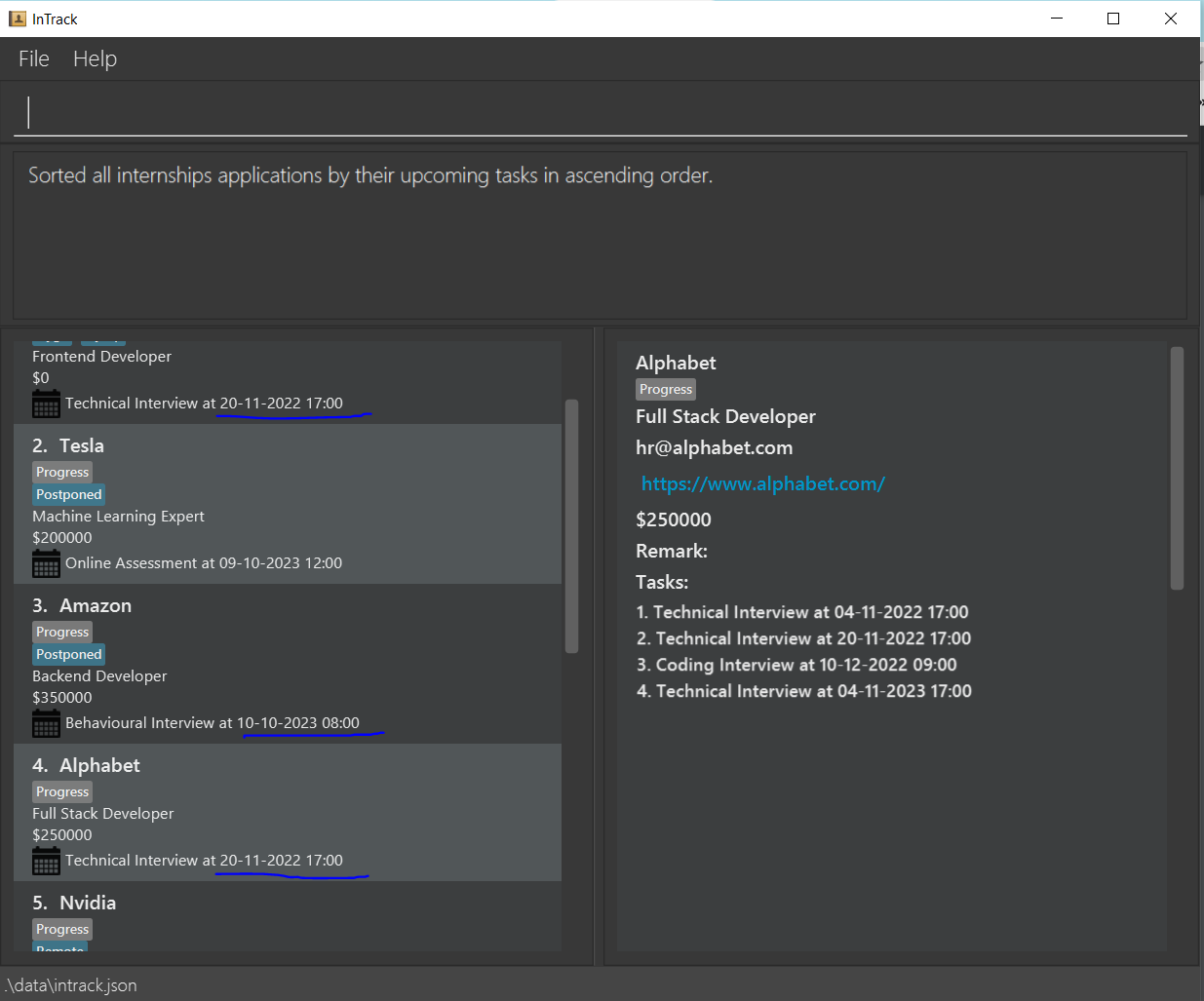Click task 2 Technical Interview 20-11-2022 in details

coord(803,638)
